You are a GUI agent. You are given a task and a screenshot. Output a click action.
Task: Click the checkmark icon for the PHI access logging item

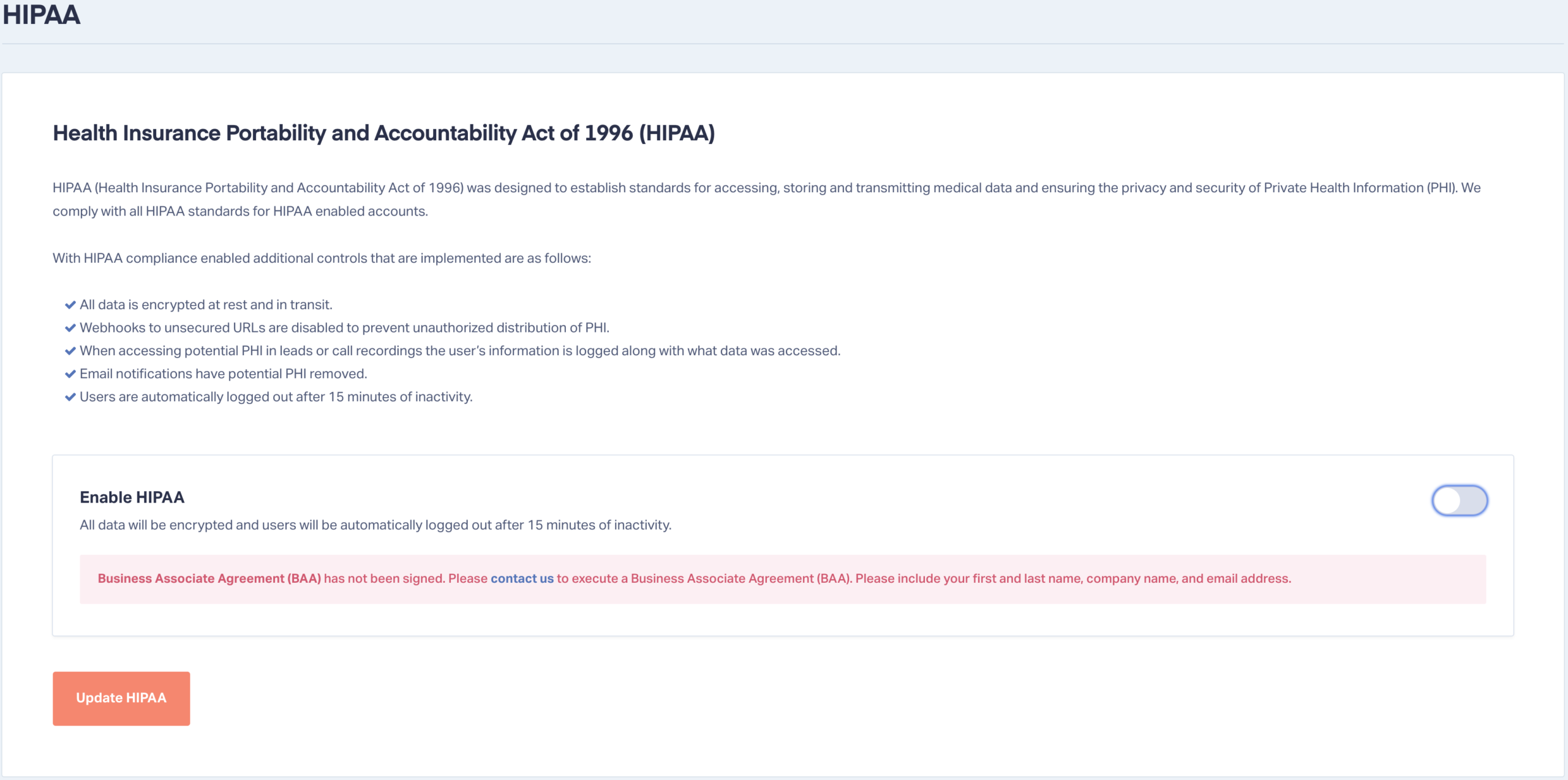coord(69,350)
